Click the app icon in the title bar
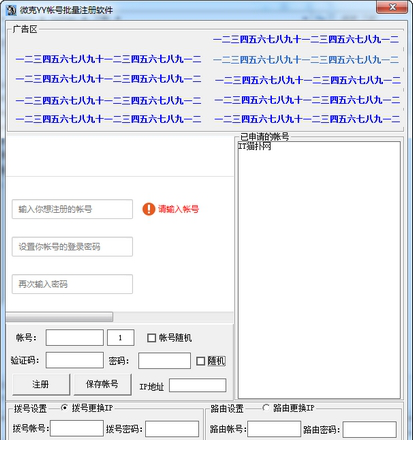Image resolution: width=413 pixels, height=457 pixels. click(11, 10)
